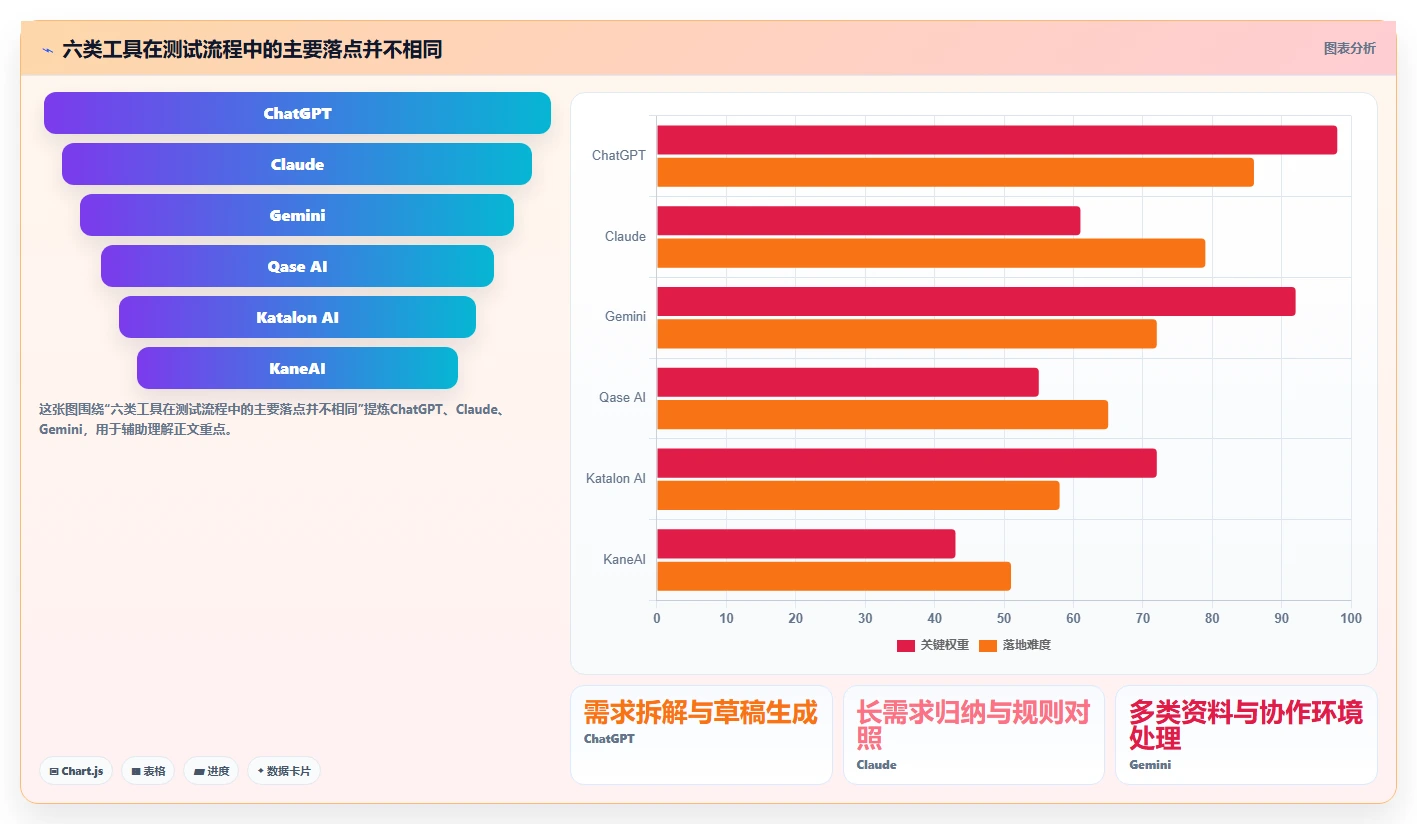Click the slide title 六类工具在测试流程中的主要落点并不相同
1417x824 pixels.
click(x=252, y=49)
